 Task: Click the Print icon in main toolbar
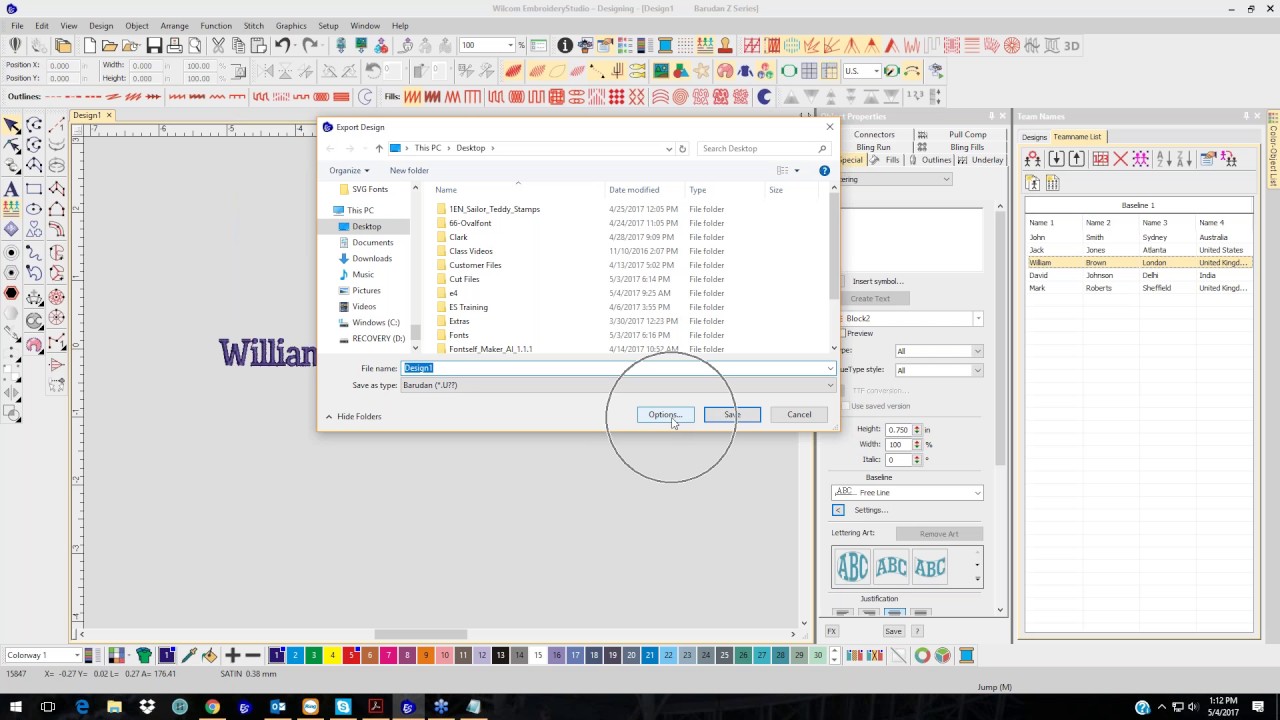175,45
